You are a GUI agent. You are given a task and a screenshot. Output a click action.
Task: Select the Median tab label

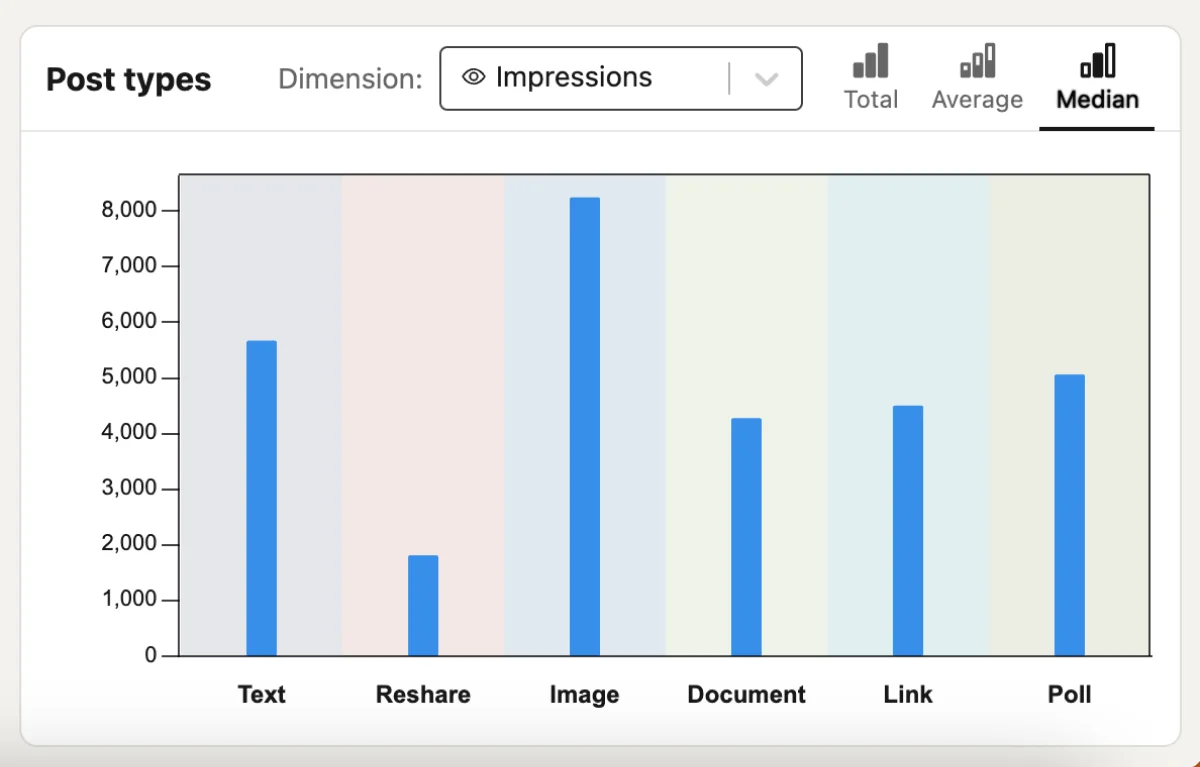coord(1097,100)
